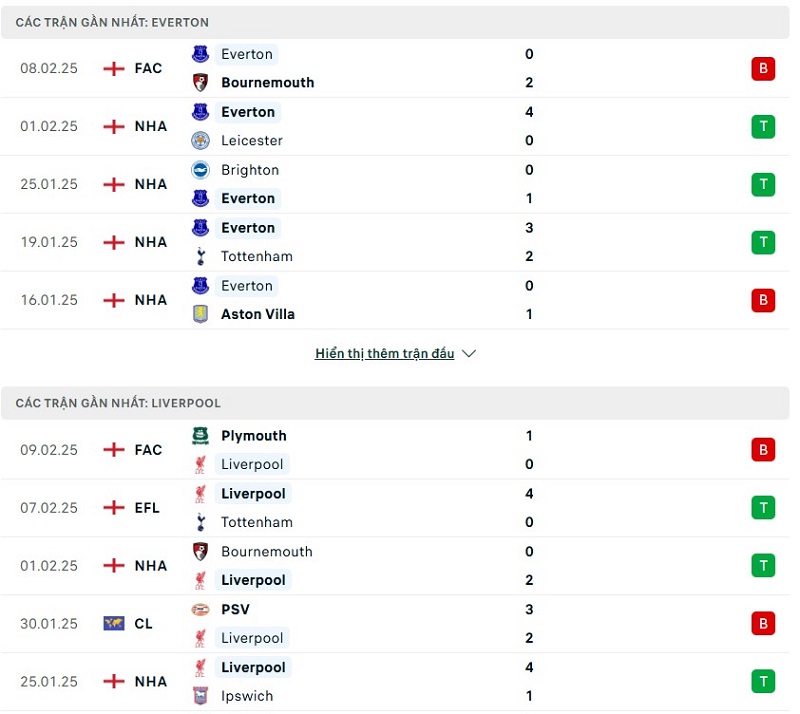Select the "Các trận gần nhất: Everton" header
Viewport: 800px width, 714px height.
pyautogui.click(x=112, y=22)
